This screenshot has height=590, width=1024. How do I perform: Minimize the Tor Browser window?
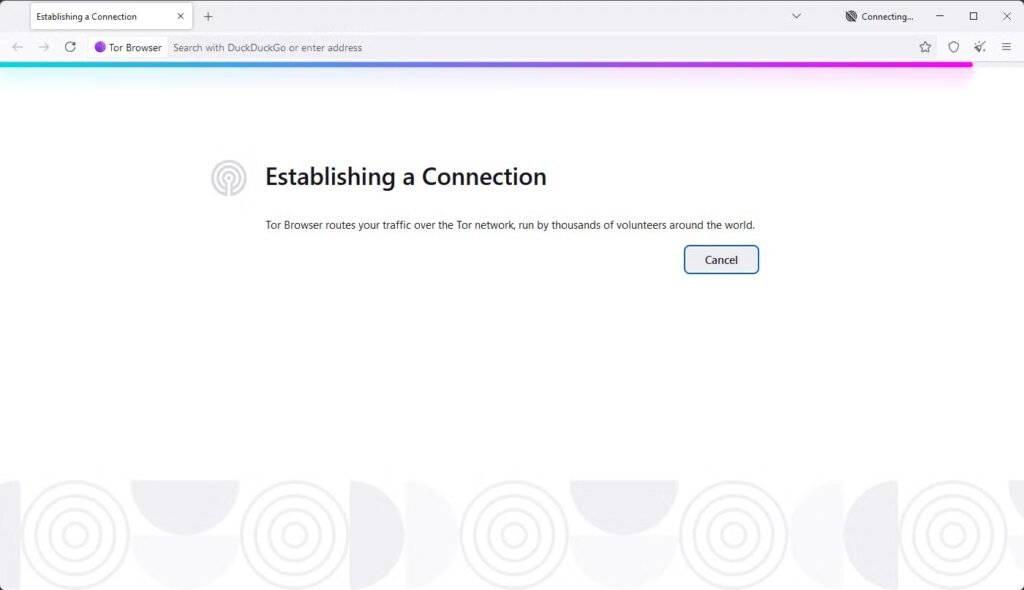coord(940,16)
